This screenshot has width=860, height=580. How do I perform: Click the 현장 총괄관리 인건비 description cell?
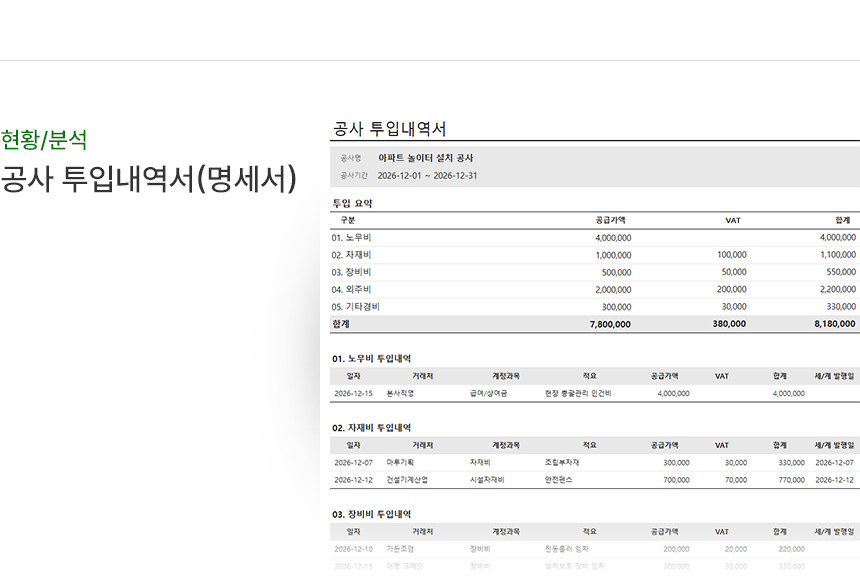[578, 394]
